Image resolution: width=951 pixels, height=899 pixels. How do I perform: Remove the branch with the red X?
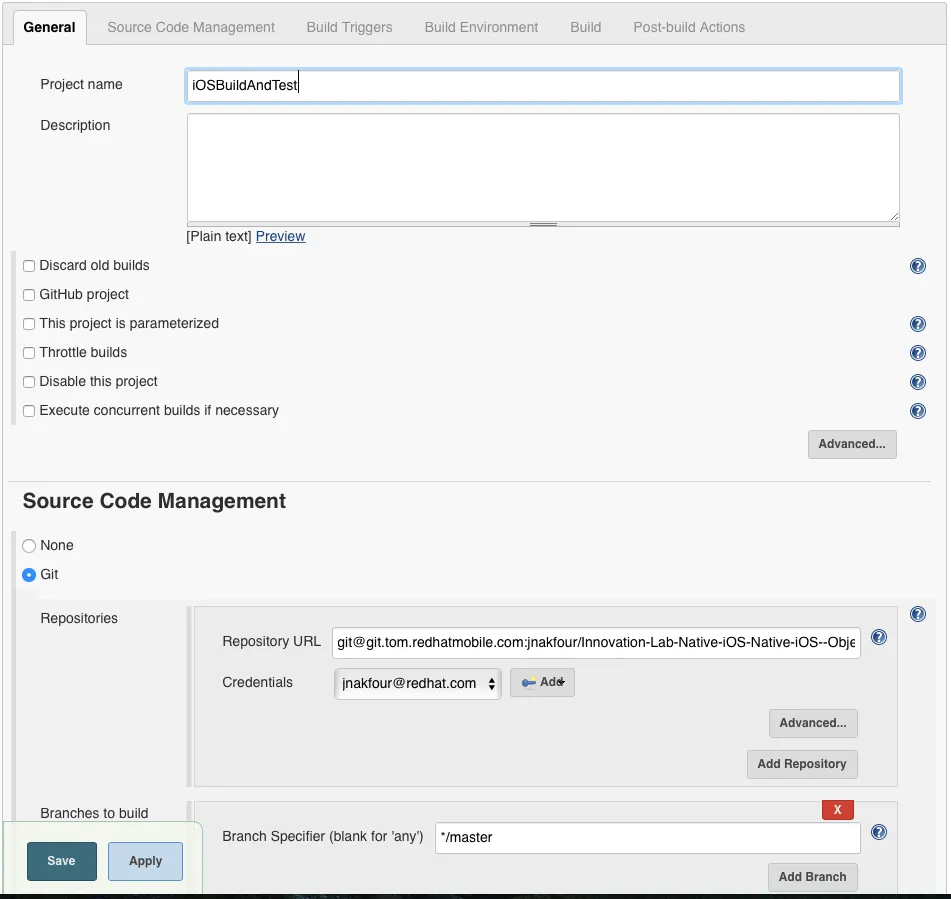coord(837,809)
